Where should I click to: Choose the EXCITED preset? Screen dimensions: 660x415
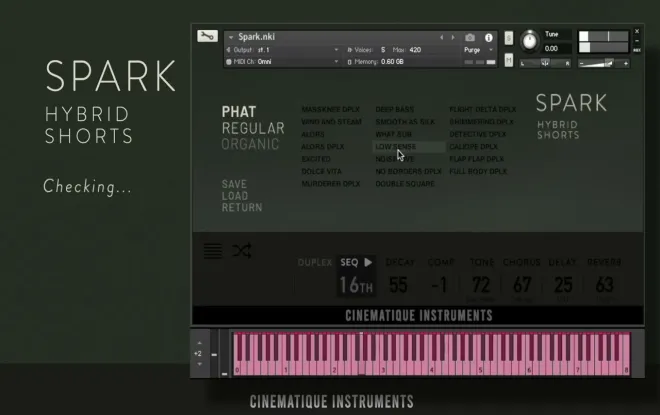pos(316,159)
